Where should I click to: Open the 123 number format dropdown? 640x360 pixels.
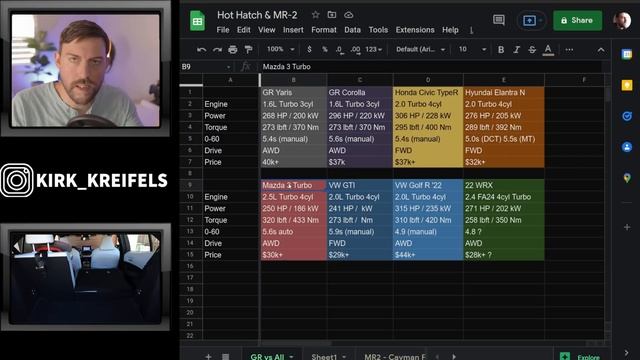(373, 49)
